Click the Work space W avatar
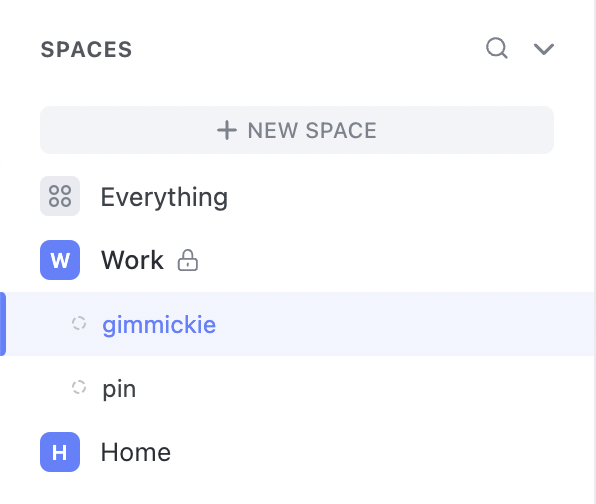Viewport: 596px width, 504px height. (x=60, y=260)
